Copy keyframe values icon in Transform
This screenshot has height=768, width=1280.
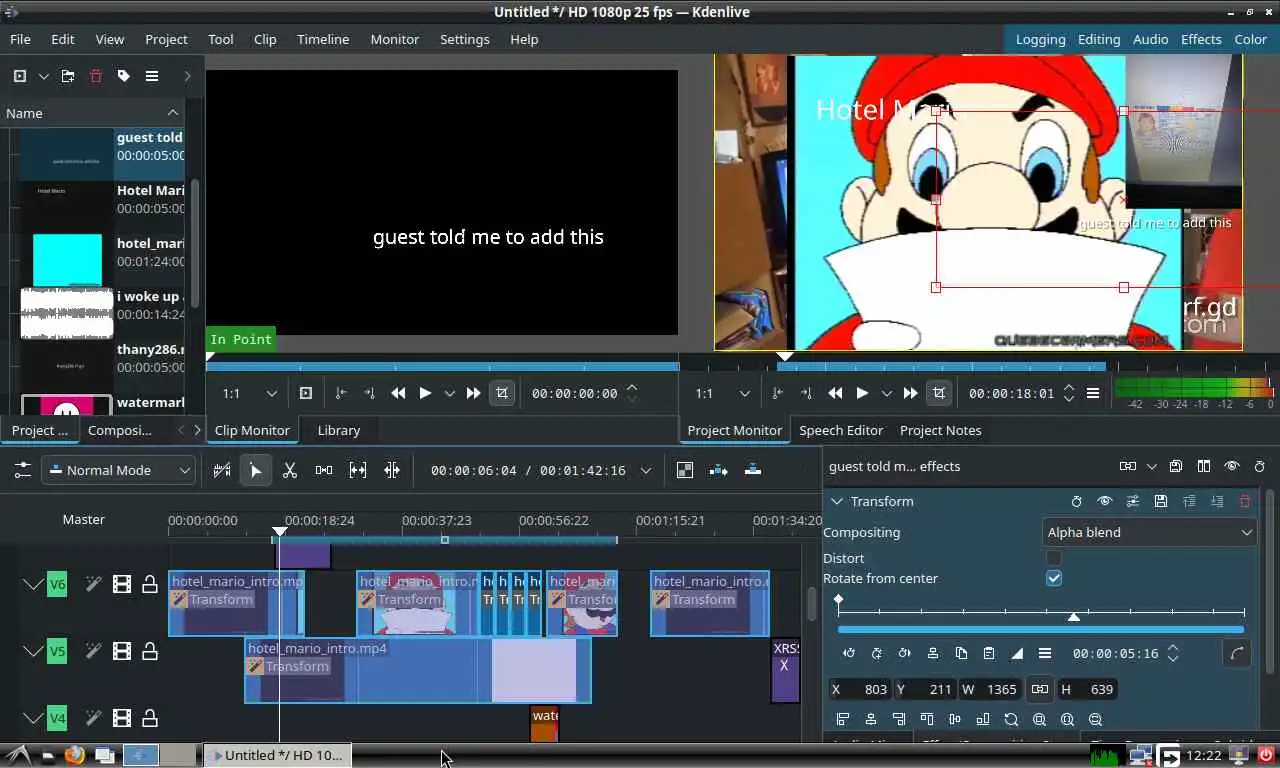tap(961, 653)
